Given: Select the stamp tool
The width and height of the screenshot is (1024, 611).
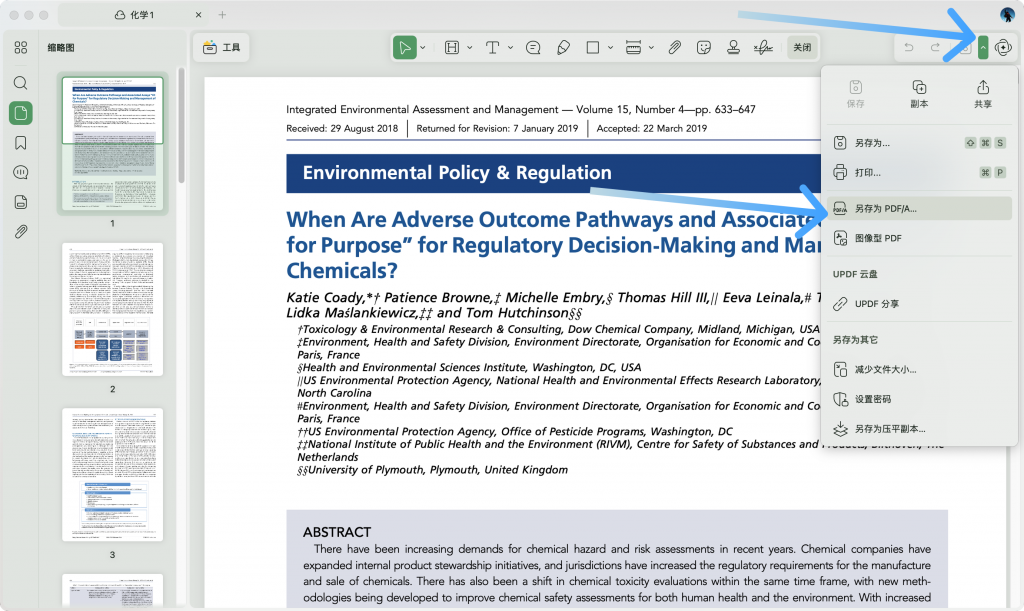Looking at the screenshot, I should tap(733, 48).
